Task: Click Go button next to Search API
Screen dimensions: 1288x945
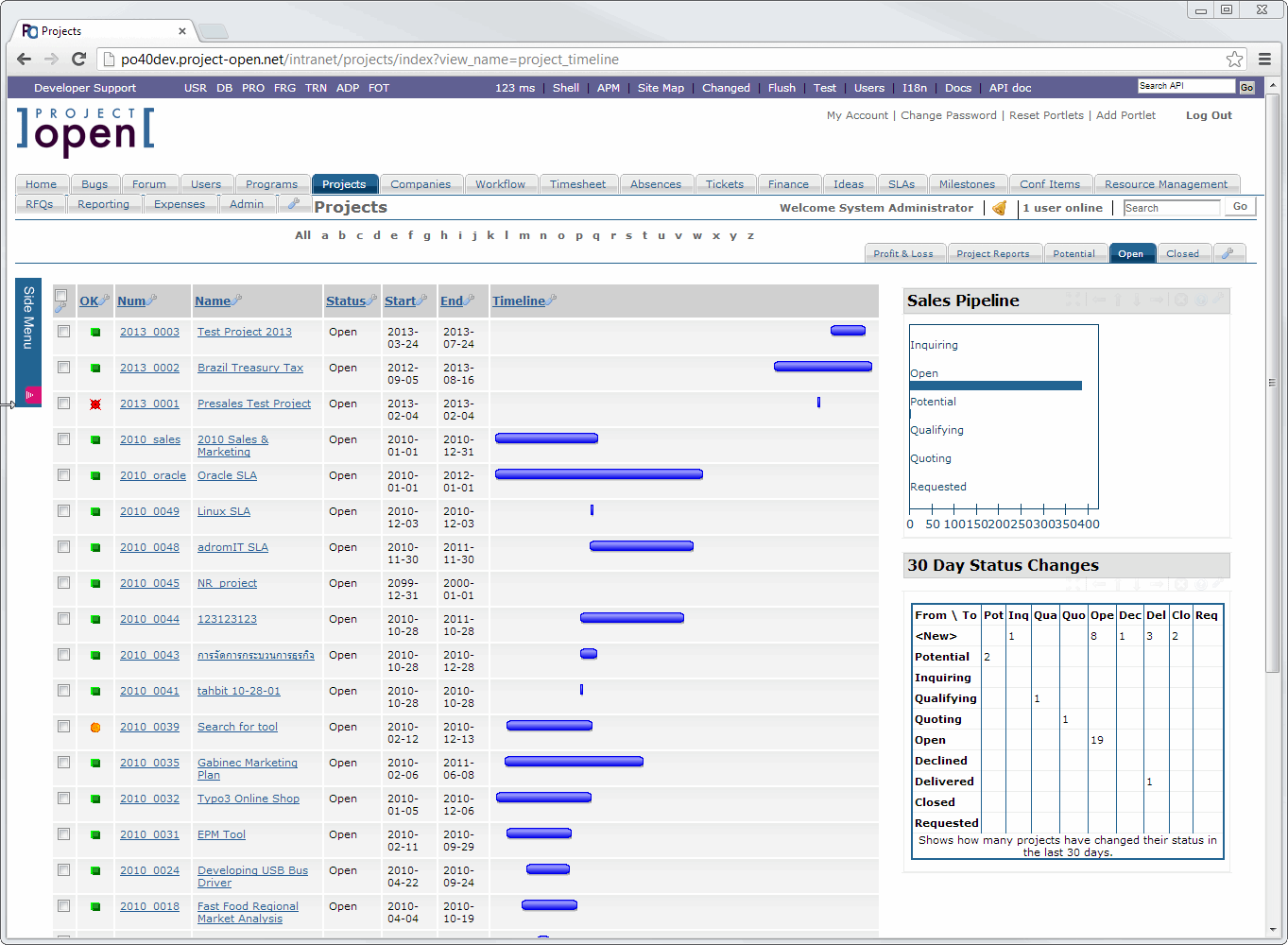Action: pos(1246,87)
